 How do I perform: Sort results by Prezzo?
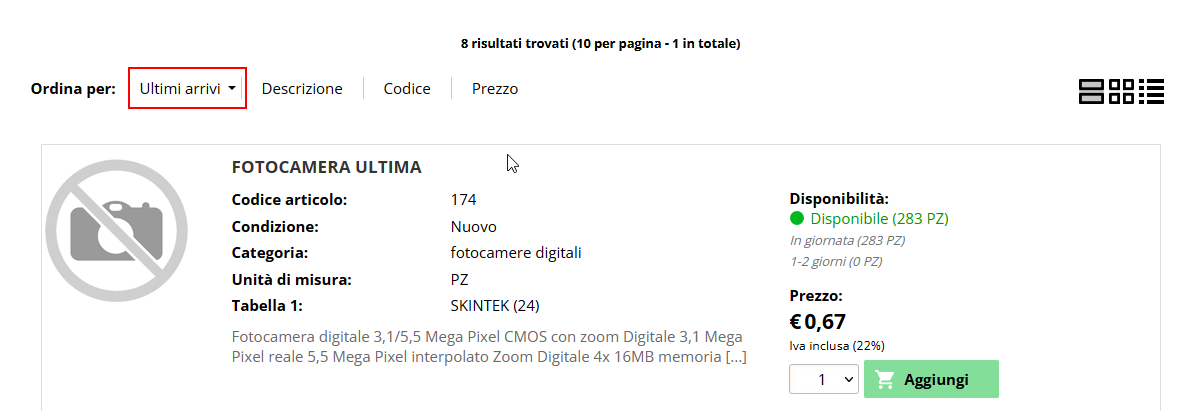tap(495, 89)
